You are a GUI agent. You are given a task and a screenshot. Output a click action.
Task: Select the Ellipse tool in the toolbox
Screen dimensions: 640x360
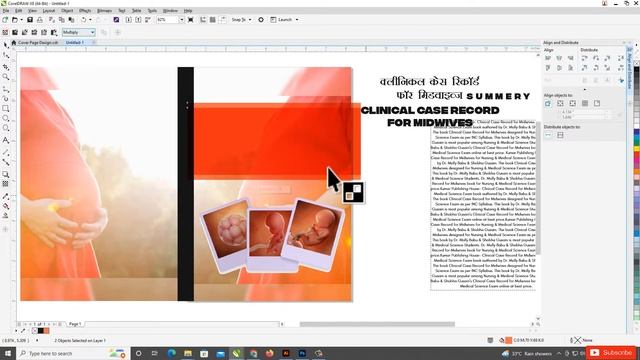click(x=6, y=118)
